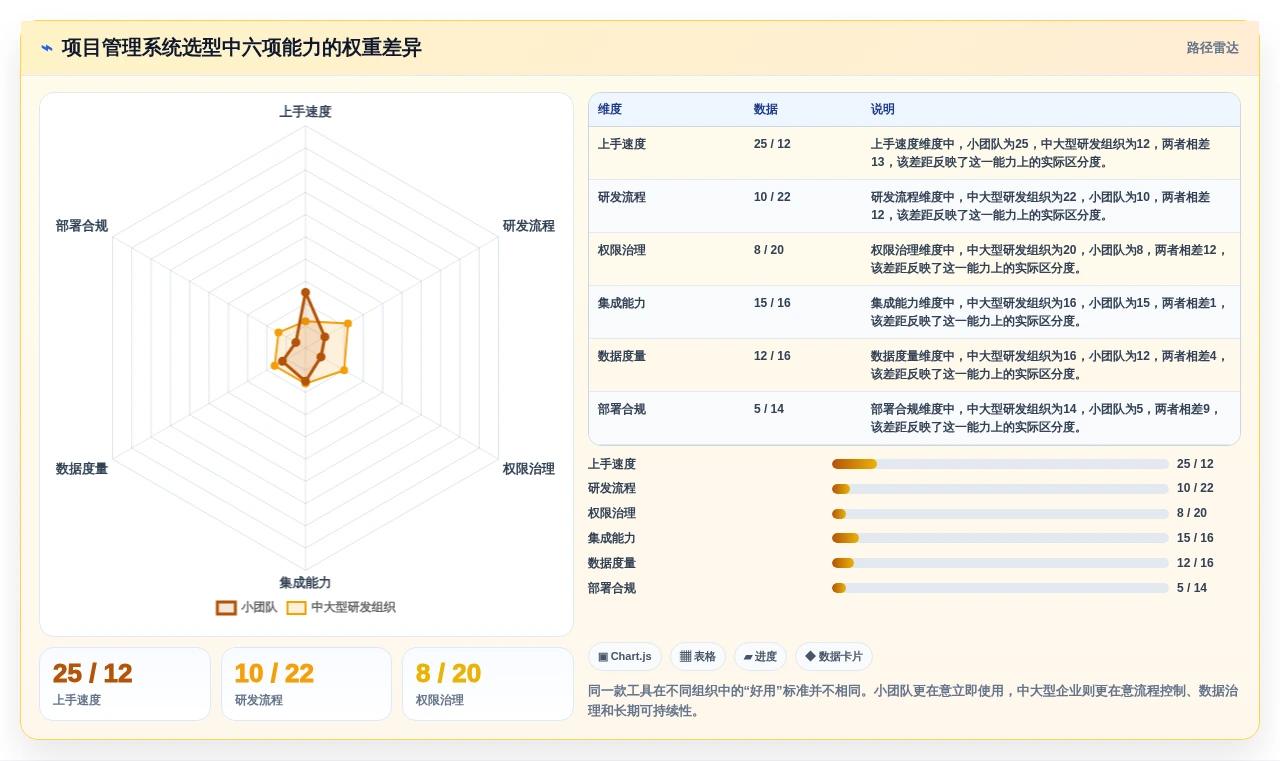Click the 上手速度 description mentioning 相差13
Screen dimensions: 1280x761
[1040, 153]
